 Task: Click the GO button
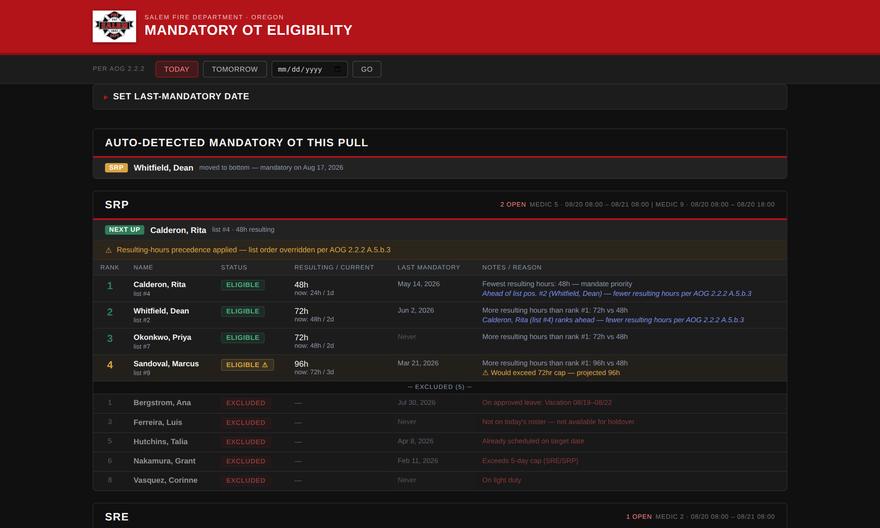[366, 69]
